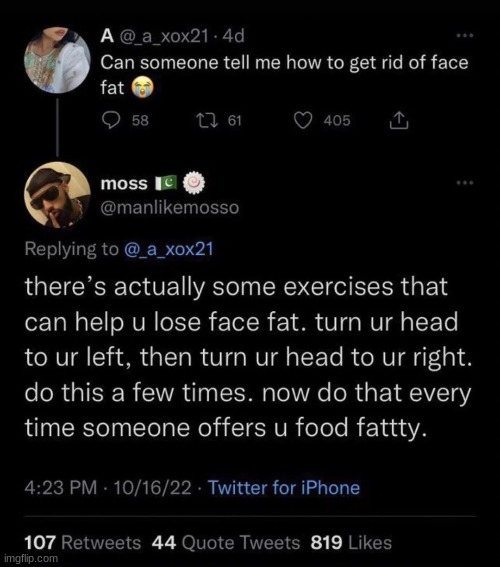Open the profile picture of user A

57,60
